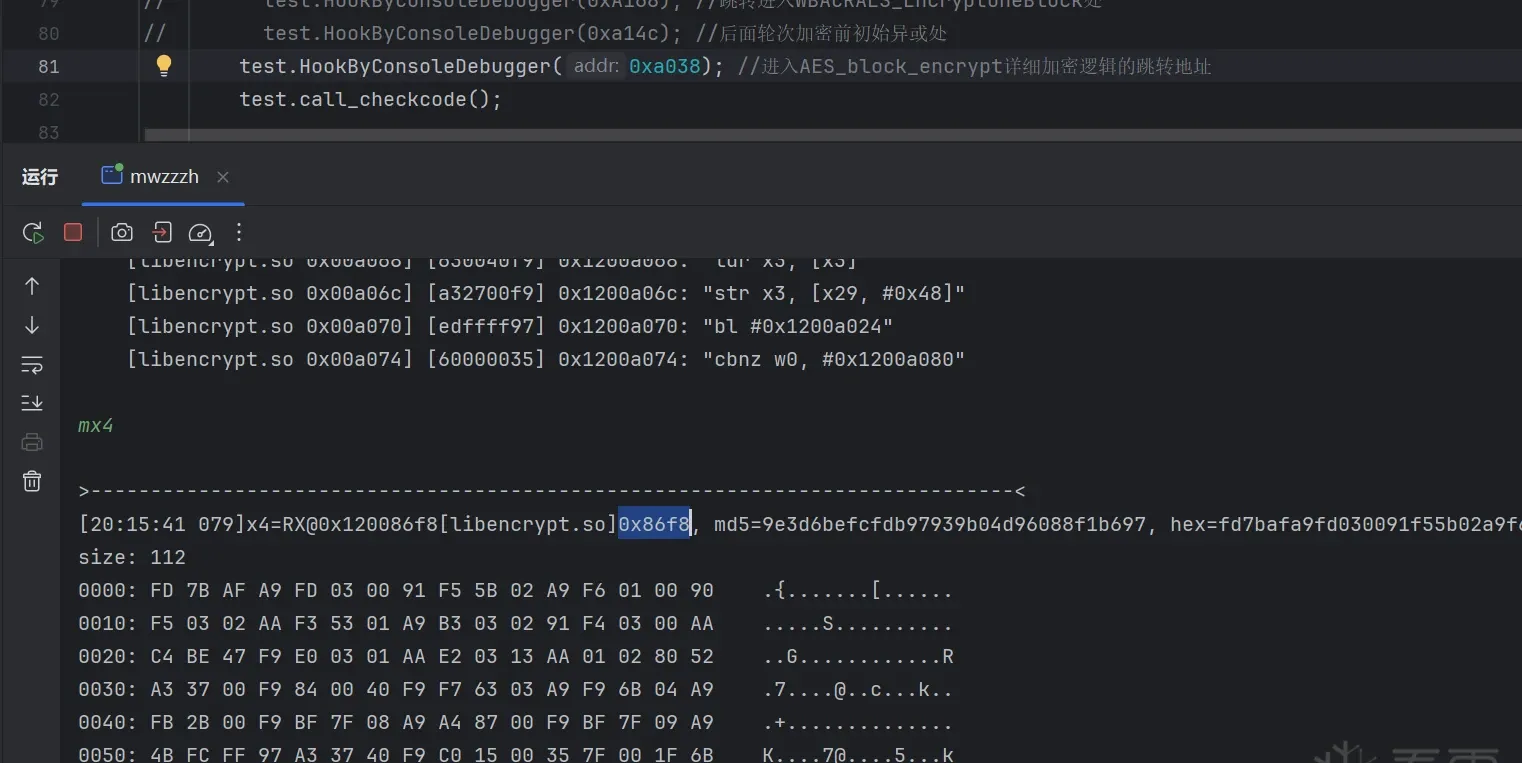Click the lightbulb intention icon on line 81
This screenshot has height=763, width=1522.
tap(164, 66)
